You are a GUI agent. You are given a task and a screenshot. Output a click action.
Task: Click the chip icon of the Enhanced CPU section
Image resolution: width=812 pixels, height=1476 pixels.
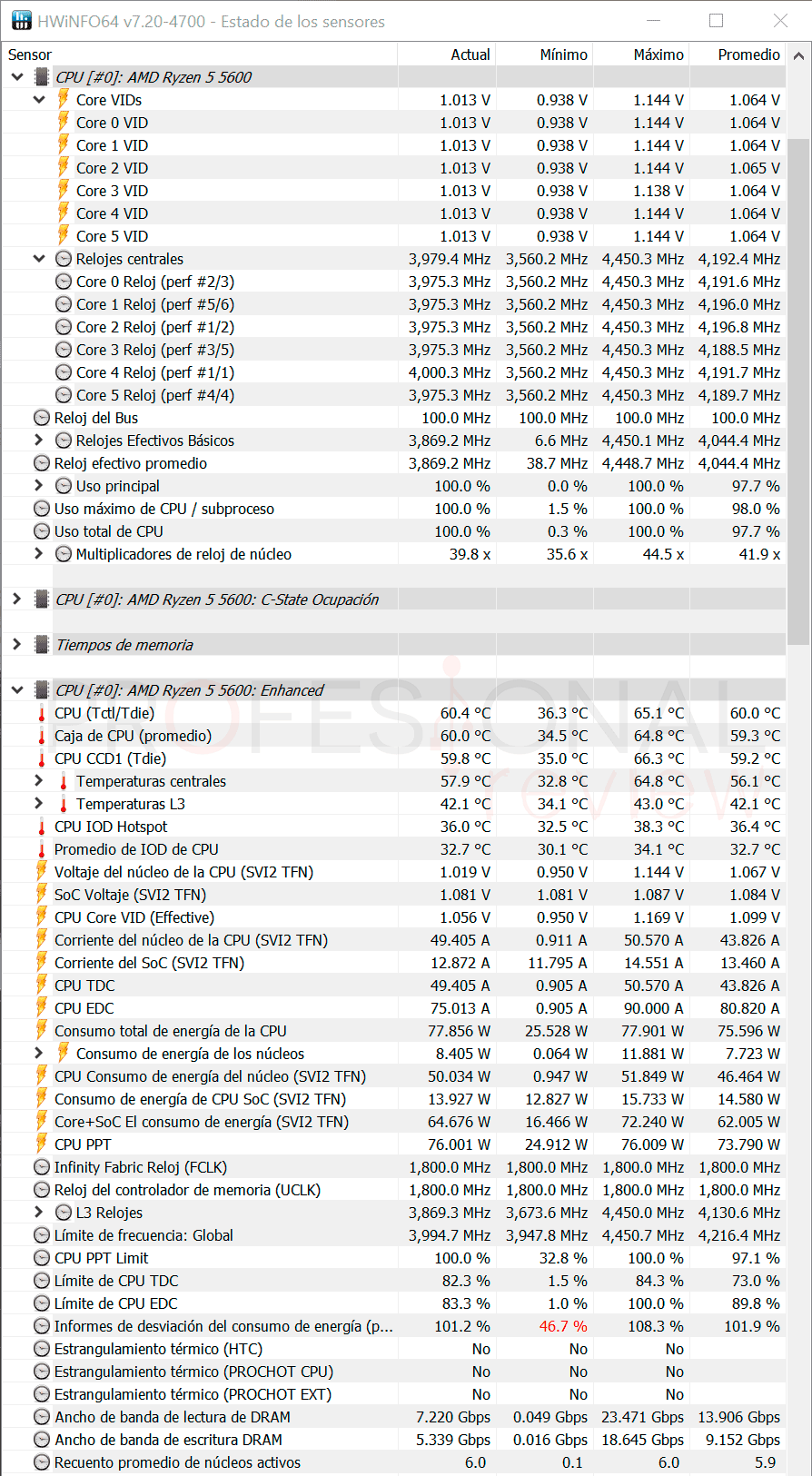click(x=42, y=690)
